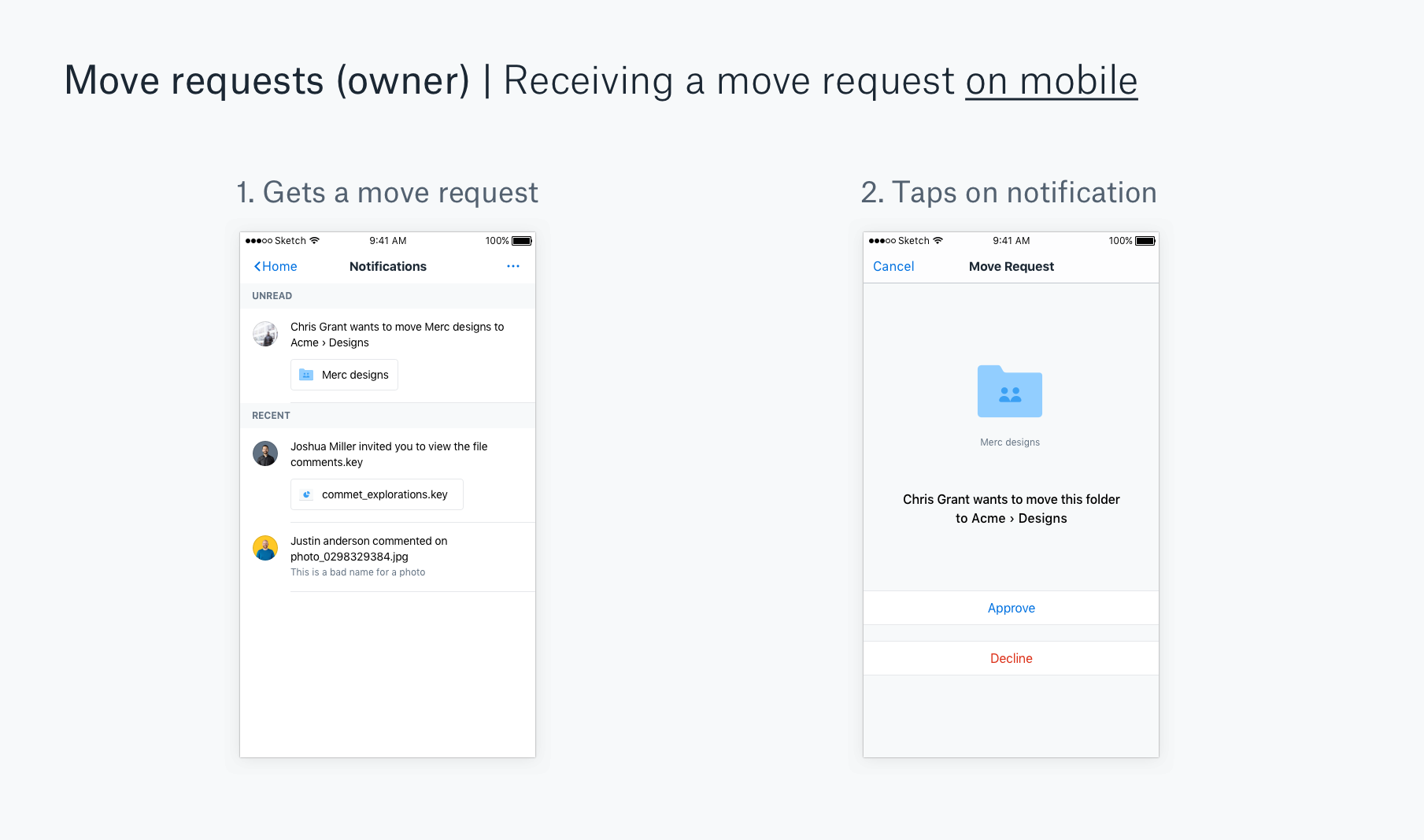
Task: Tap Joshua Miller's profile avatar
Action: tap(265, 453)
